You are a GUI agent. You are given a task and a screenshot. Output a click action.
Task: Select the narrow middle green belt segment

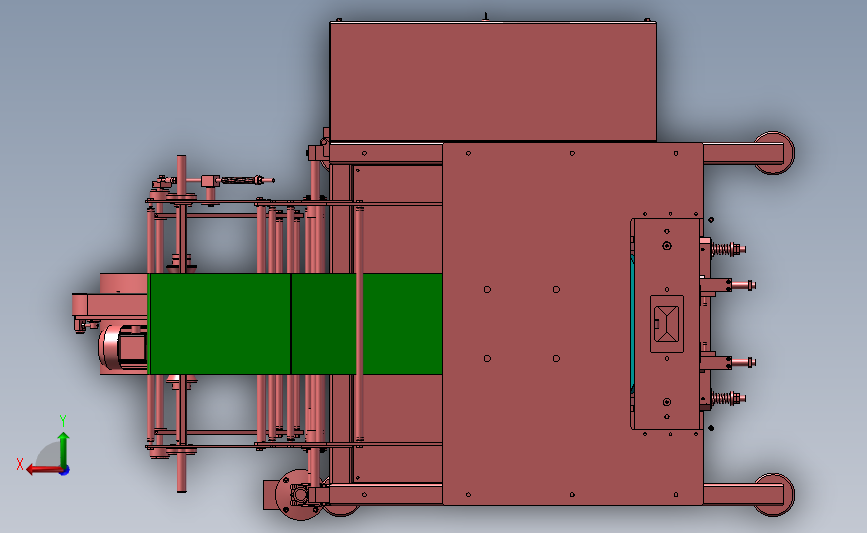[323, 324]
